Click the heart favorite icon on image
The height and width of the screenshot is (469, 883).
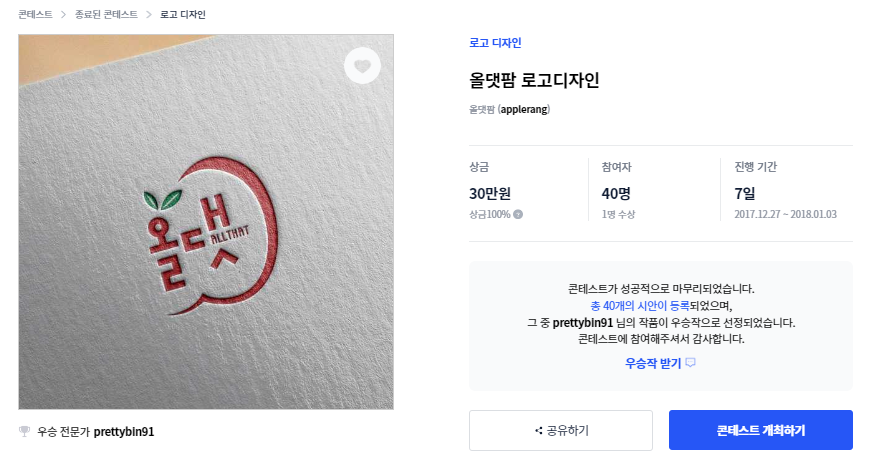[x=363, y=66]
